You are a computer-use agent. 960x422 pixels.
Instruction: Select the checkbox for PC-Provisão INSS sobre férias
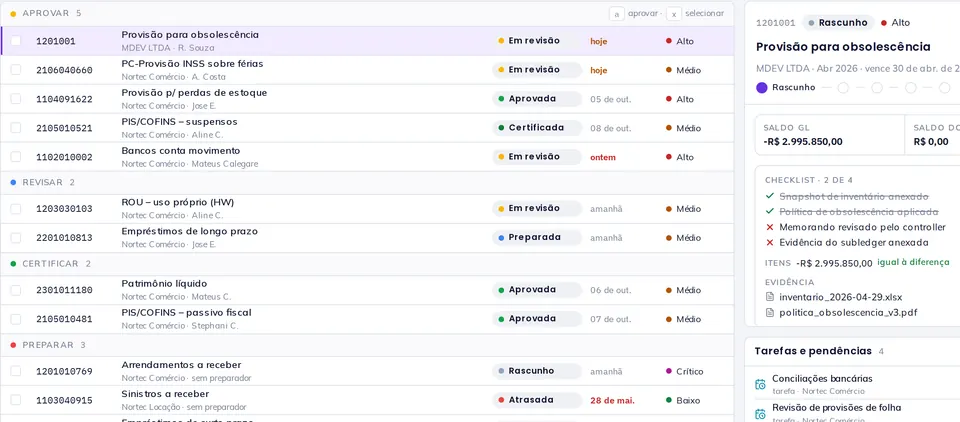16,70
